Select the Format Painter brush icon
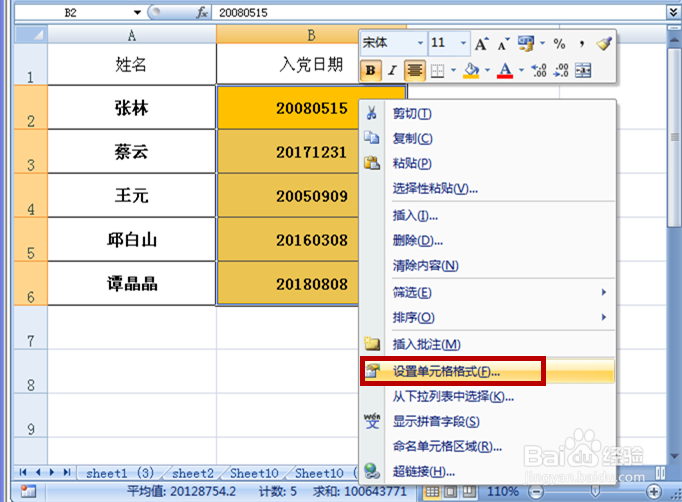Viewport: 682px width, 502px height. (x=604, y=44)
